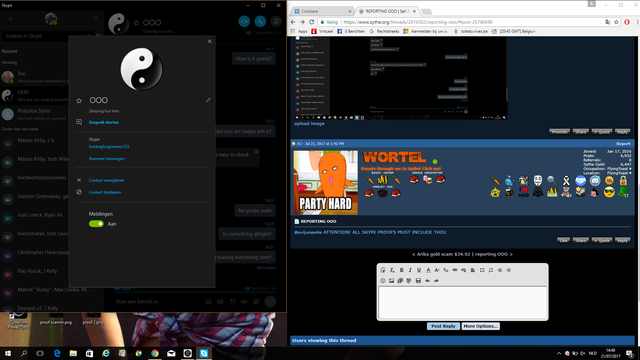Switch to the Coinbase browser tab
This screenshot has width=640, height=360.
[x=322, y=11]
